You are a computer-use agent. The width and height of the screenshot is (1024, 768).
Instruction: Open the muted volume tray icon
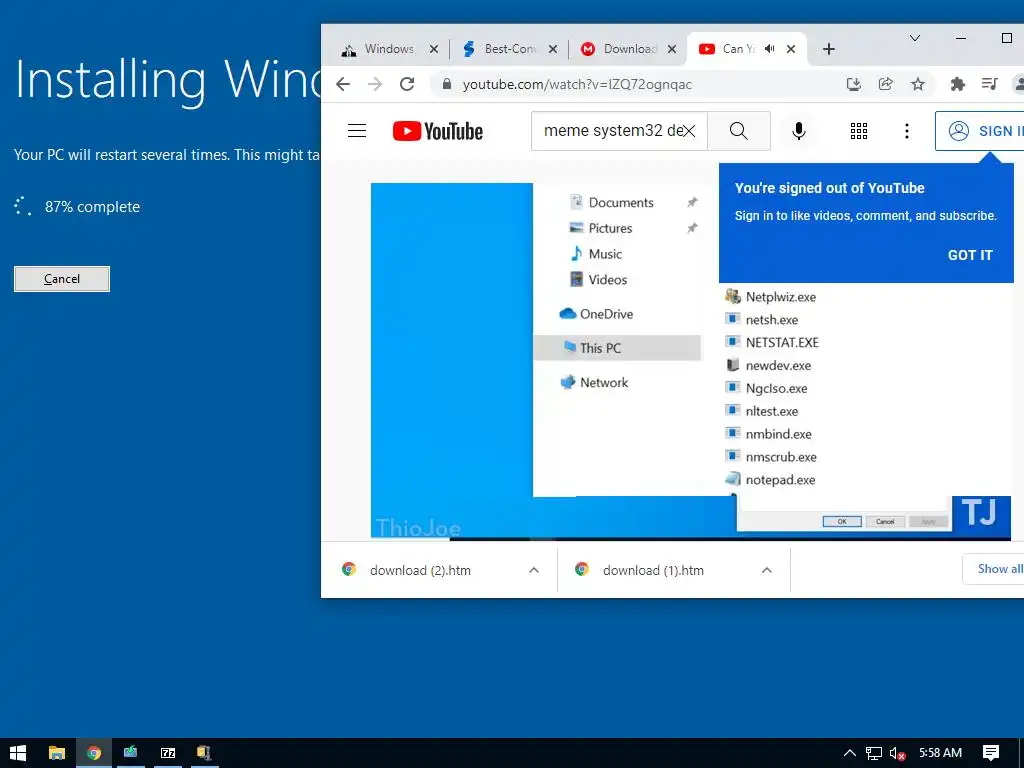click(897, 753)
